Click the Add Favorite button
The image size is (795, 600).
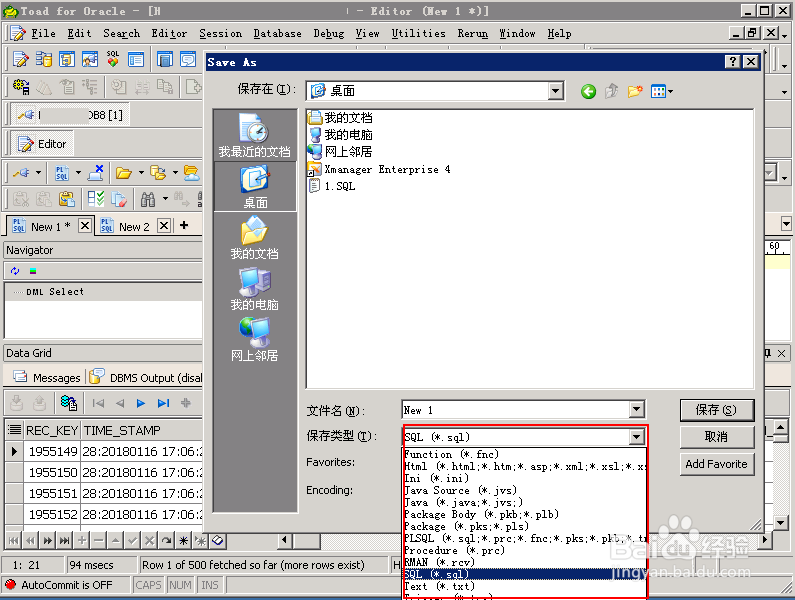click(x=716, y=464)
